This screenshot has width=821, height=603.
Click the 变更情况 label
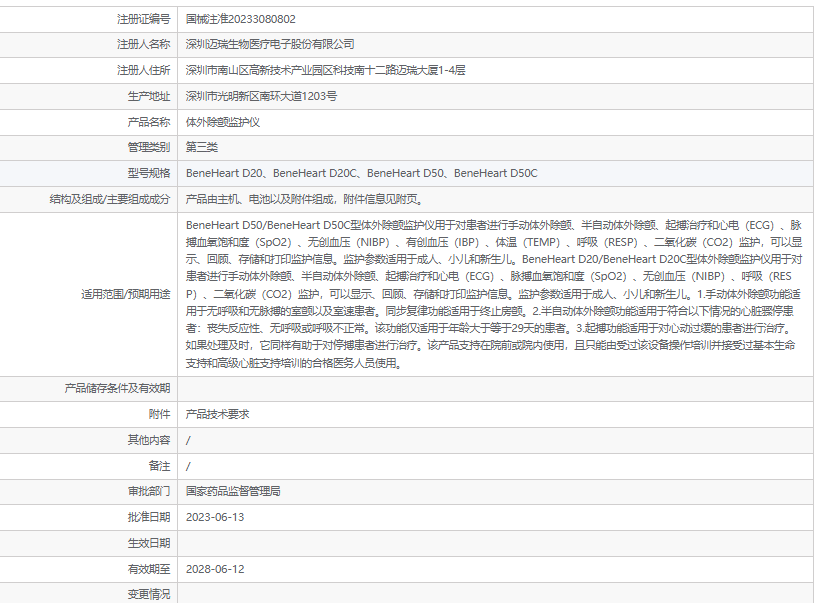click(x=149, y=595)
